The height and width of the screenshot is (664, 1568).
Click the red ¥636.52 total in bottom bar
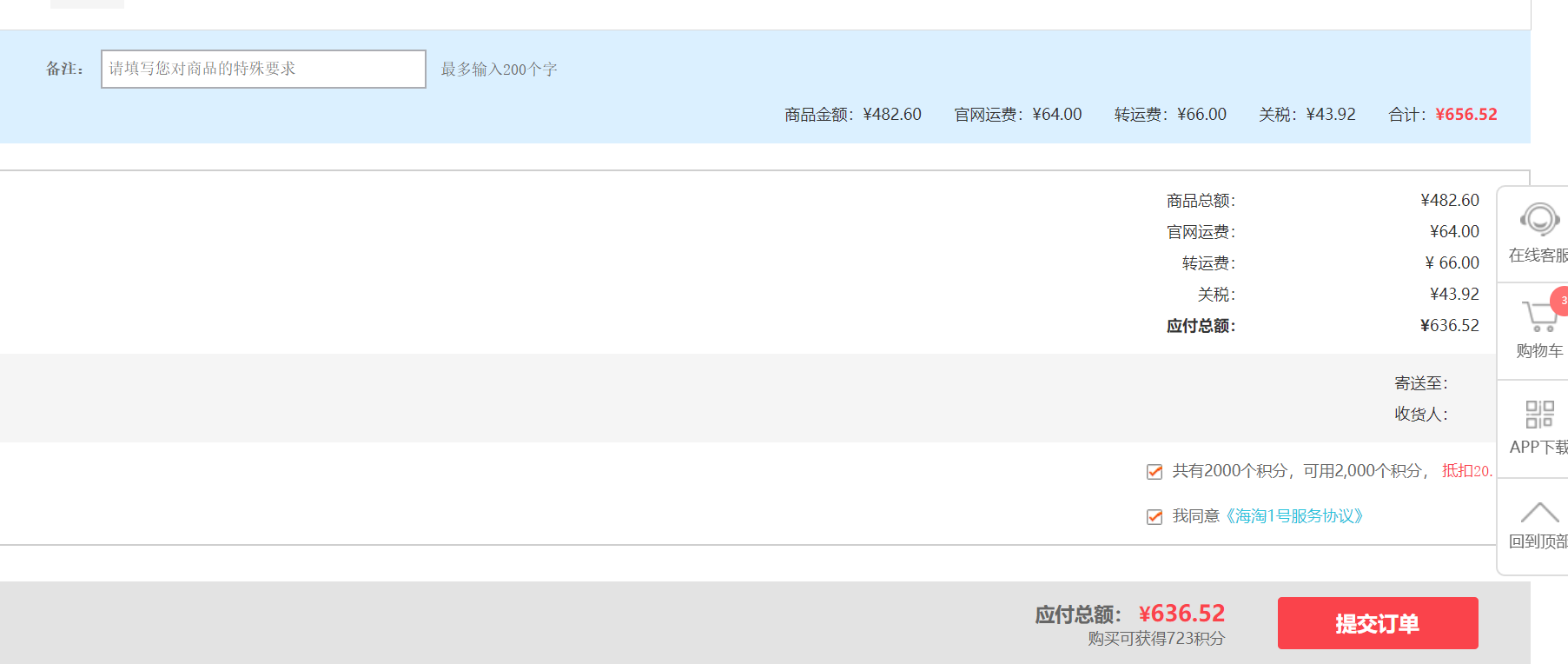(1181, 614)
